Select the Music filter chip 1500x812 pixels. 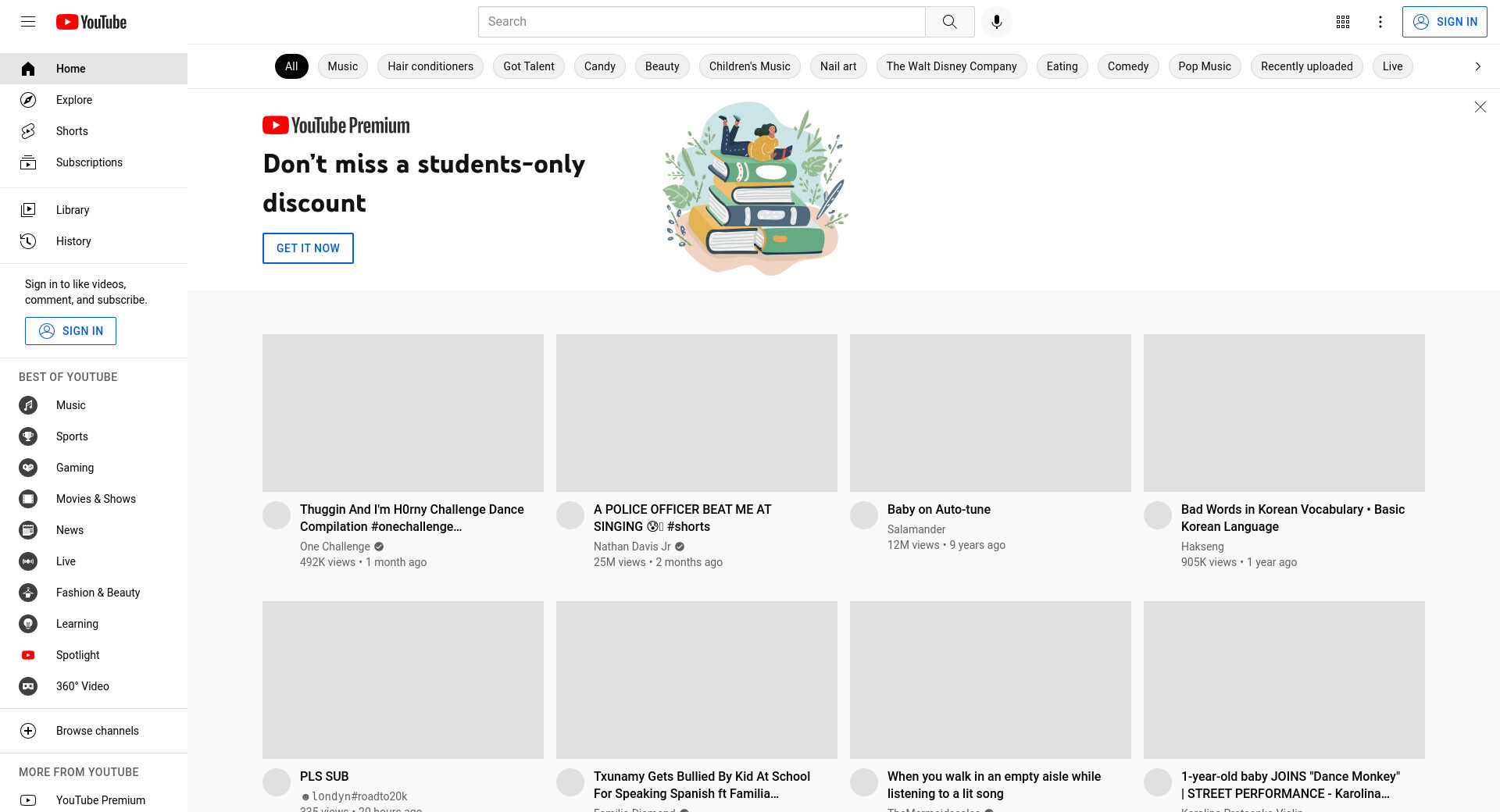click(343, 66)
